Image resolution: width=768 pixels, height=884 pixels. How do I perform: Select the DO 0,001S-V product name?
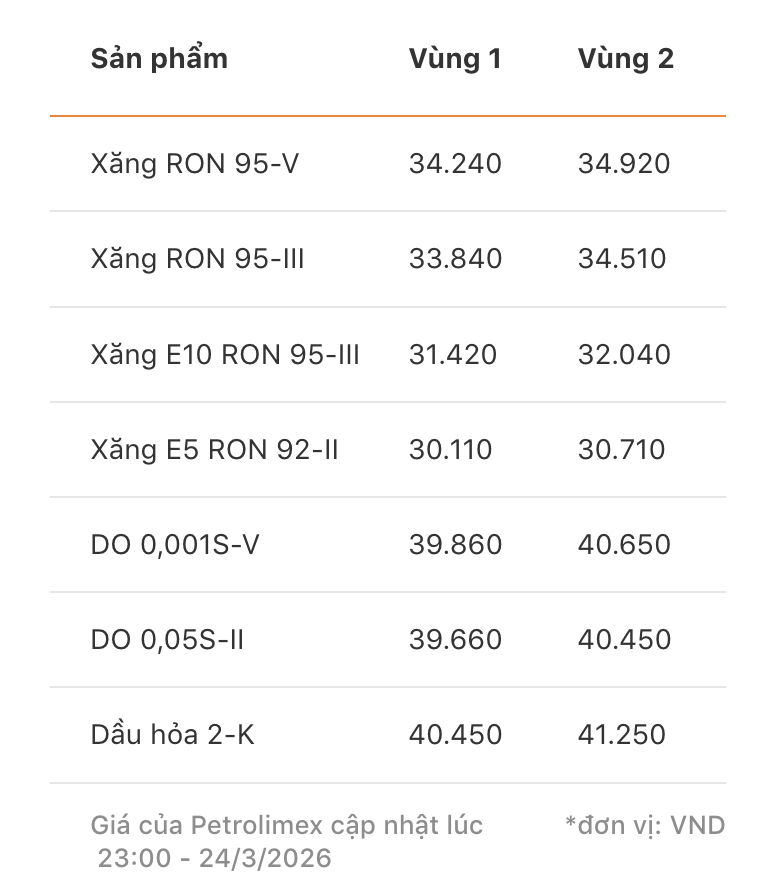point(175,545)
